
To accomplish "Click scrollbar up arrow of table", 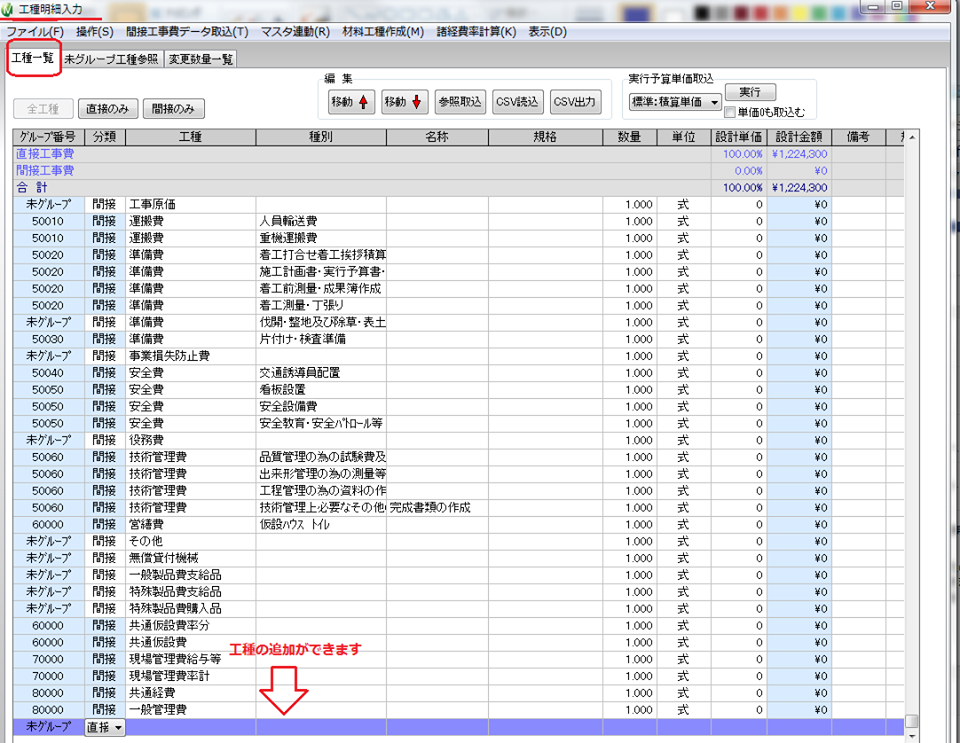I will click(912, 138).
